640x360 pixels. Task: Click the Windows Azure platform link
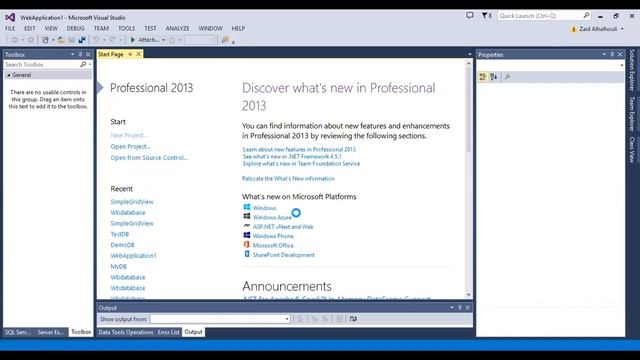pyautogui.click(x=272, y=218)
